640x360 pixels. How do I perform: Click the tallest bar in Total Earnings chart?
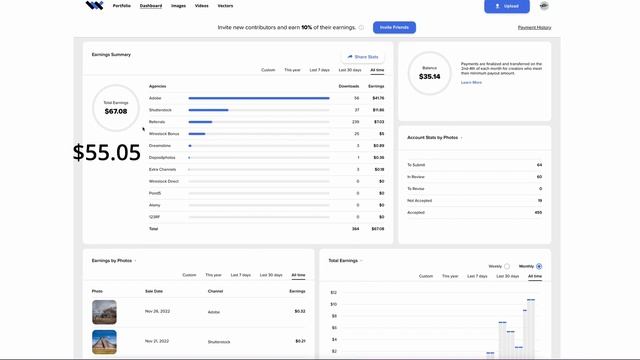click(x=531, y=329)
